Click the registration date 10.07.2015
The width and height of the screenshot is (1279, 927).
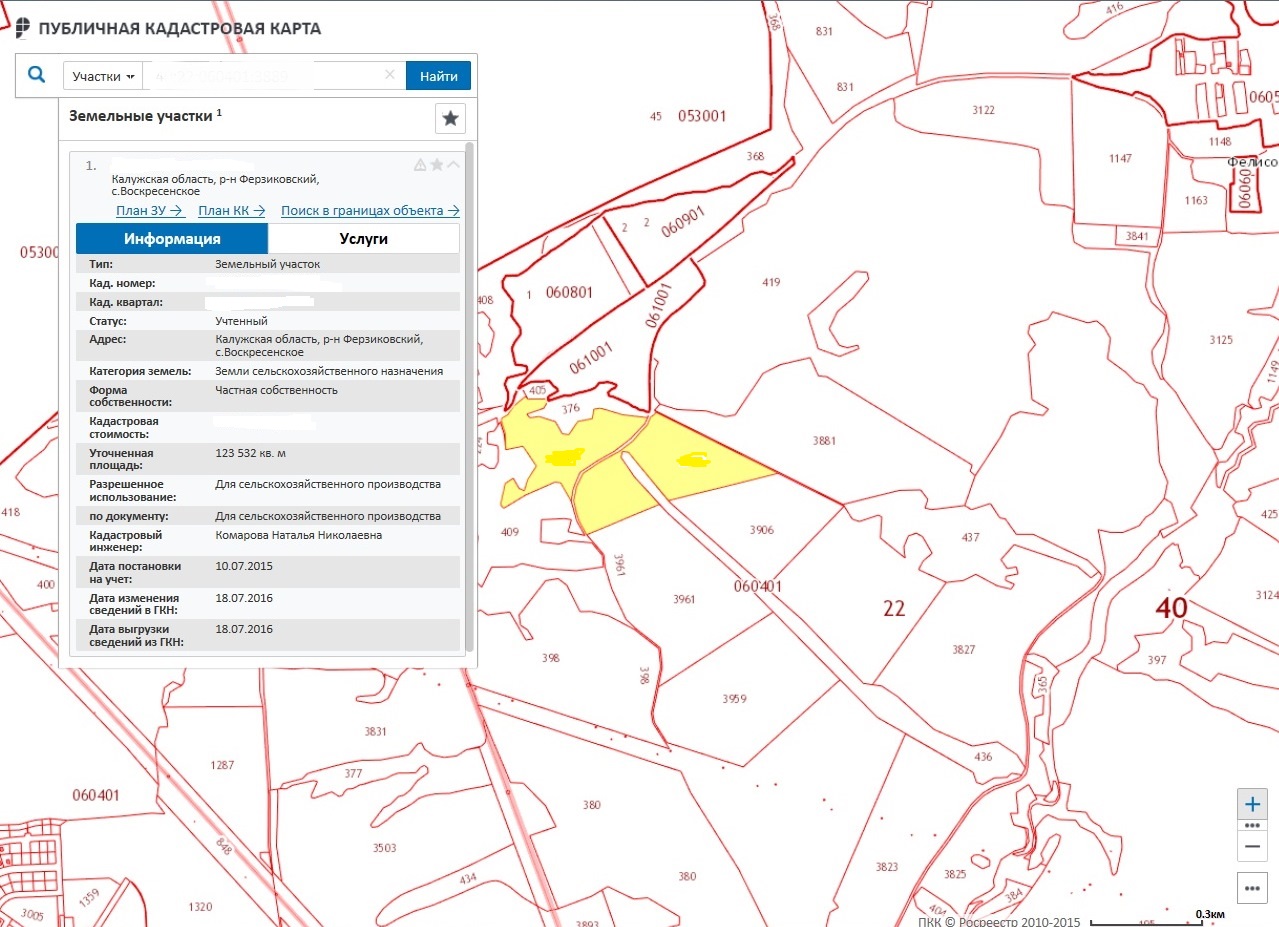pos(244,566)
